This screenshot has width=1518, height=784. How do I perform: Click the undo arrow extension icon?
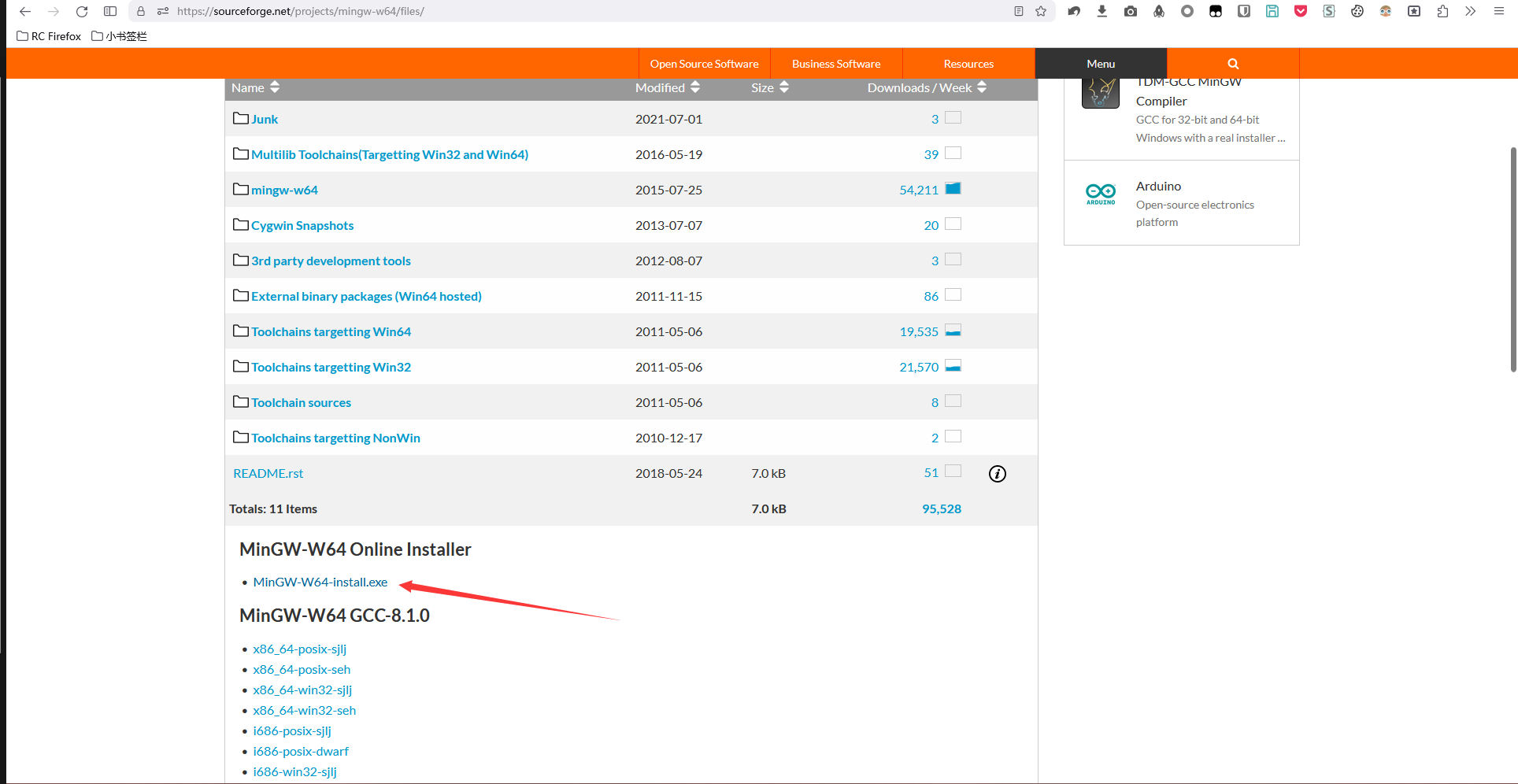1074,11
